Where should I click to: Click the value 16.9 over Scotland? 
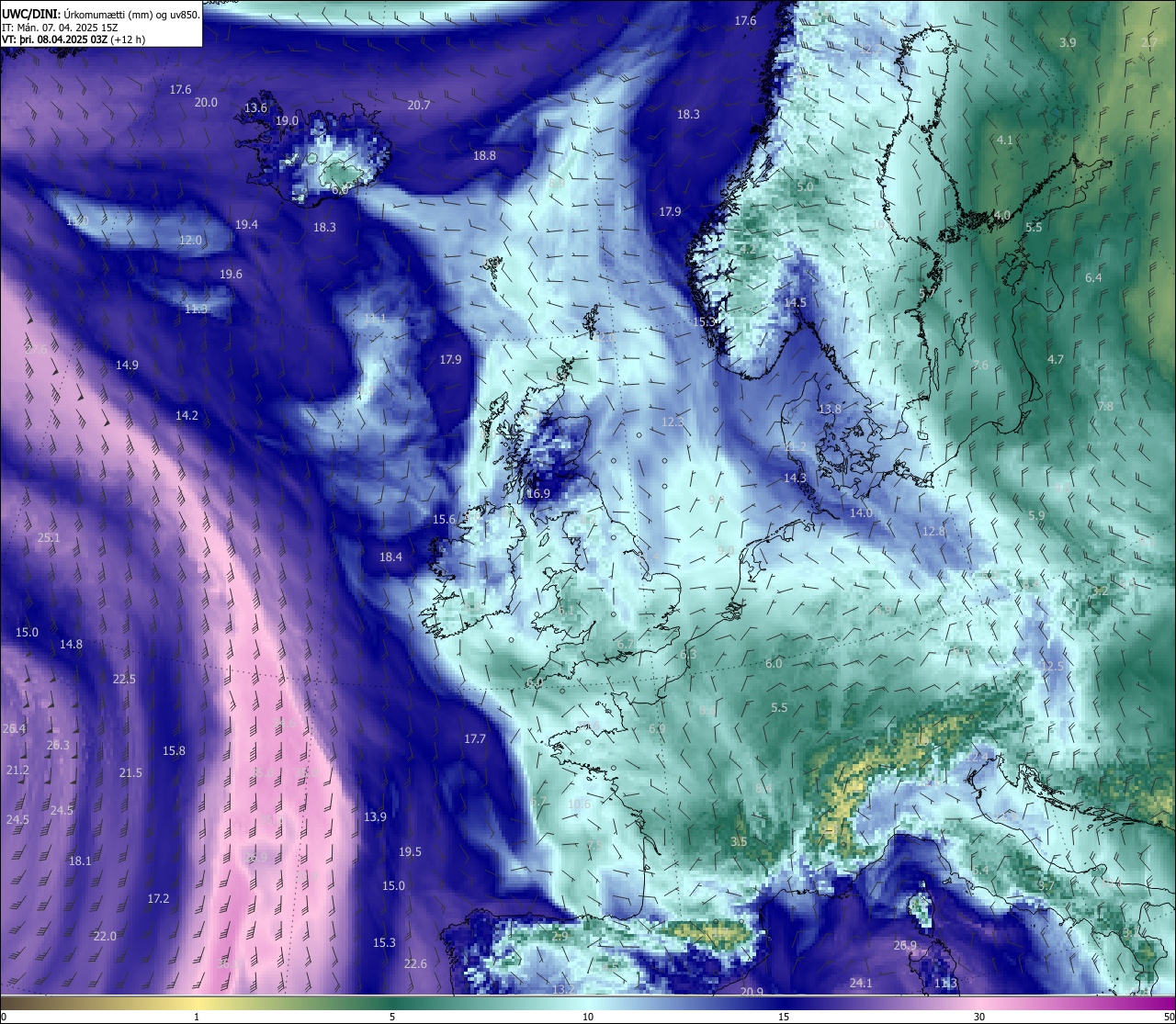538,494
